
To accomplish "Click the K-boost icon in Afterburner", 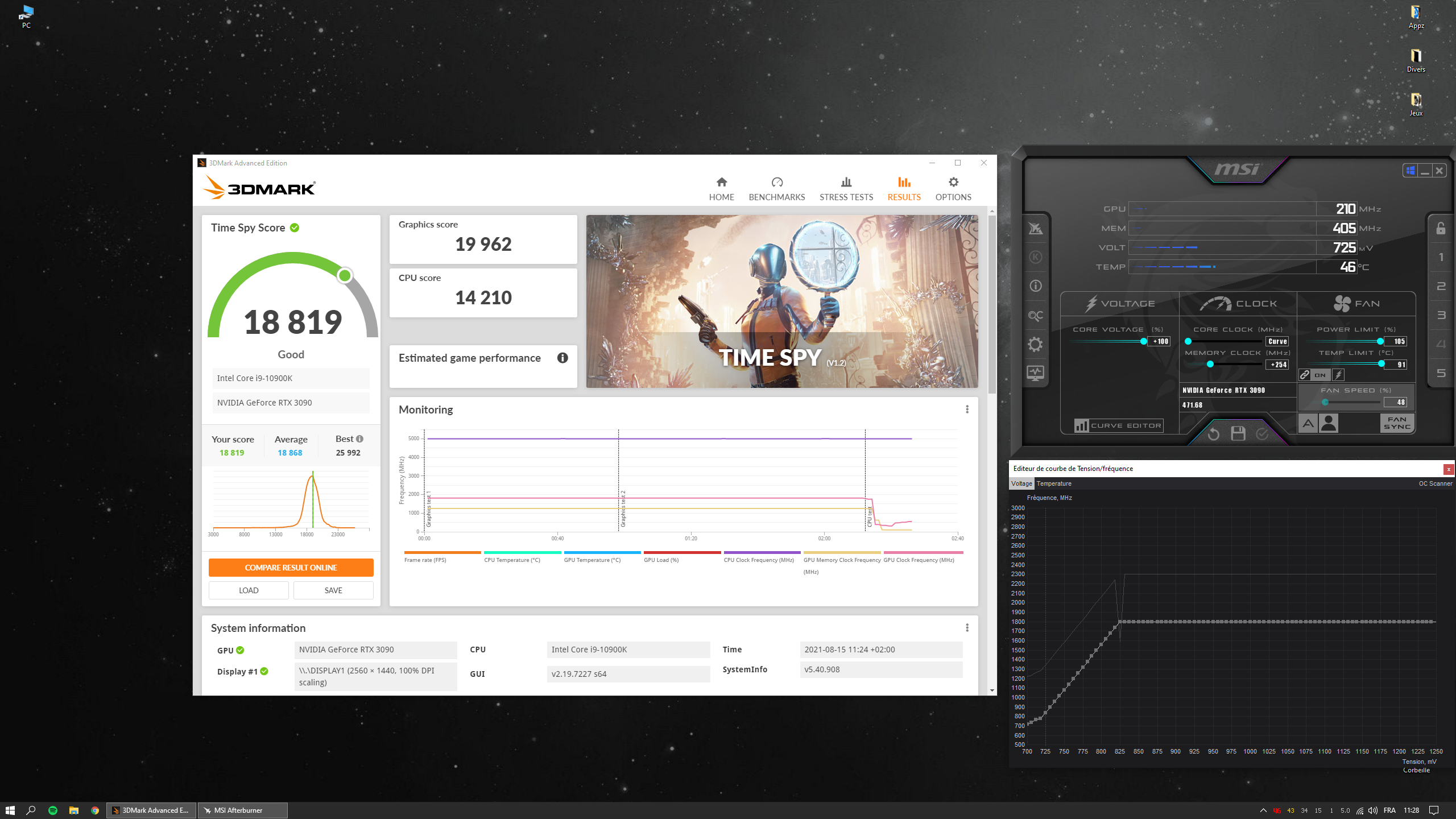I will click(x=1035, y=257).
